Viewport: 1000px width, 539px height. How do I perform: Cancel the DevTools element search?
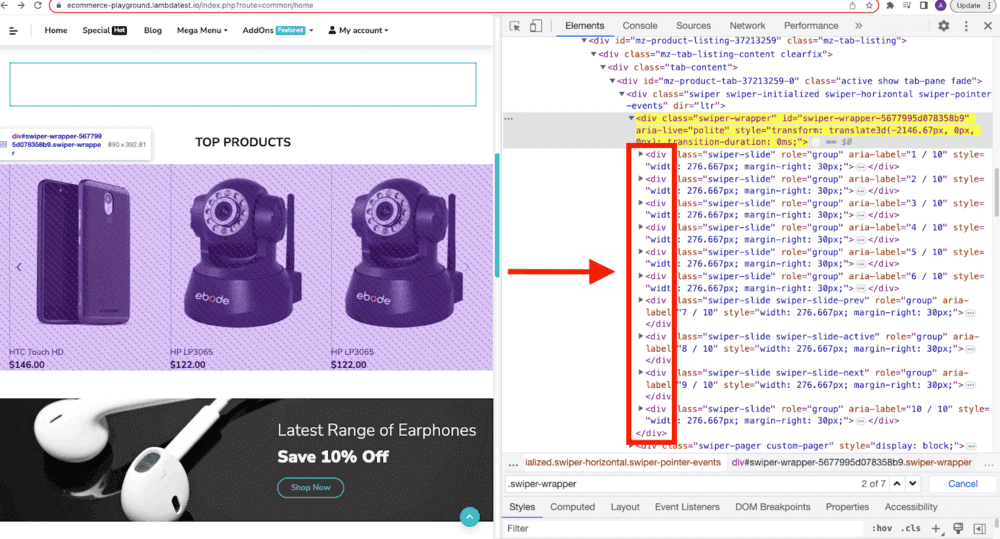pos(962,484)
